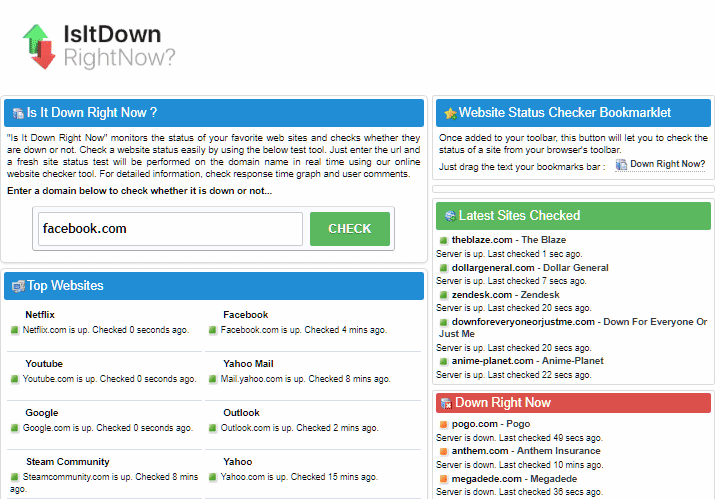Open theblaze.com - The Blaze link
This screenshot has height=499, width=715.
pos(508,240)
